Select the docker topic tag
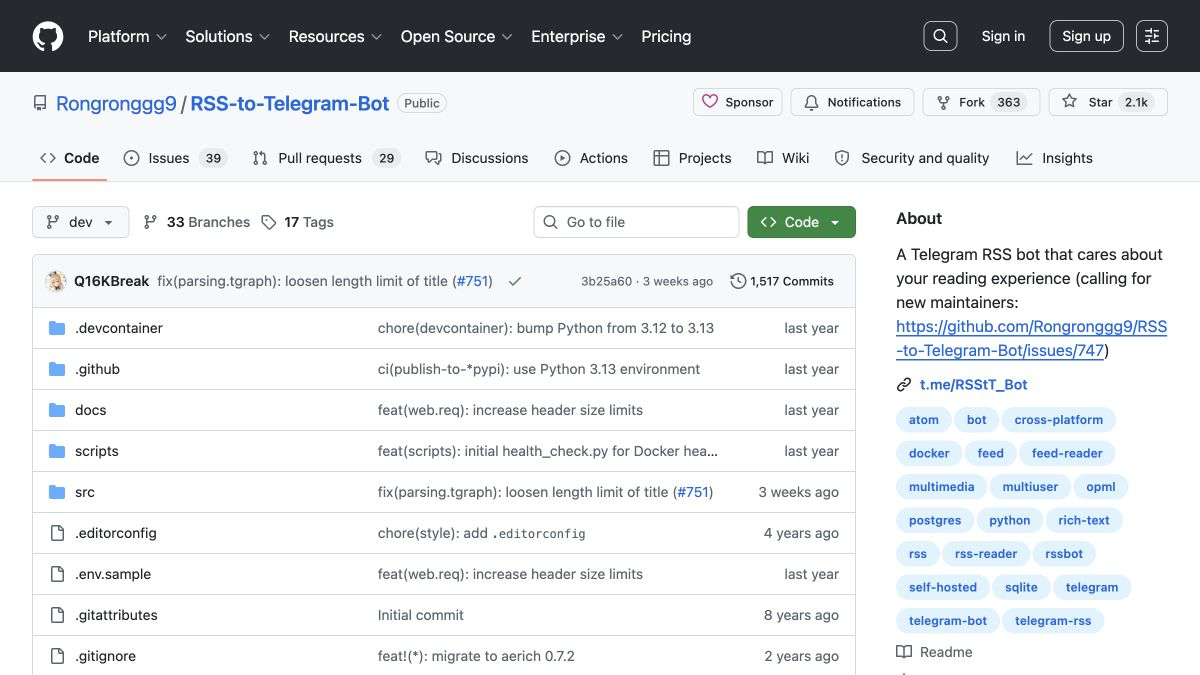This screenshot has width=1200, height=675. point(929,453)
